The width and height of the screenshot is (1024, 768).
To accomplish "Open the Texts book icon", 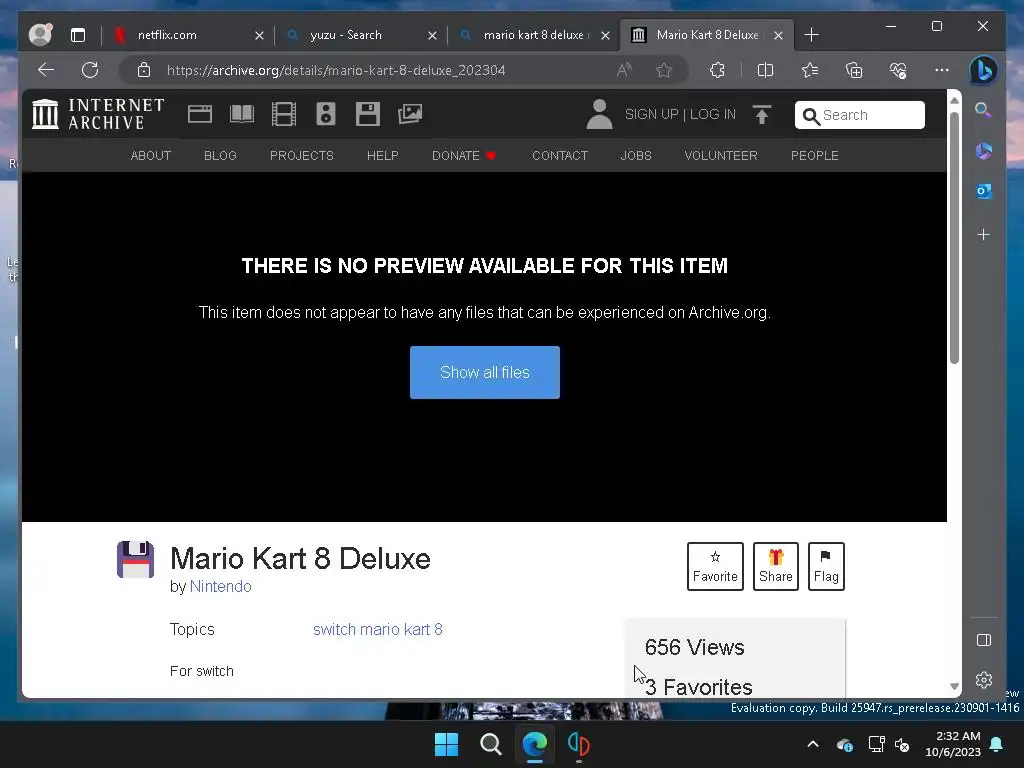I will coord(242,114).
